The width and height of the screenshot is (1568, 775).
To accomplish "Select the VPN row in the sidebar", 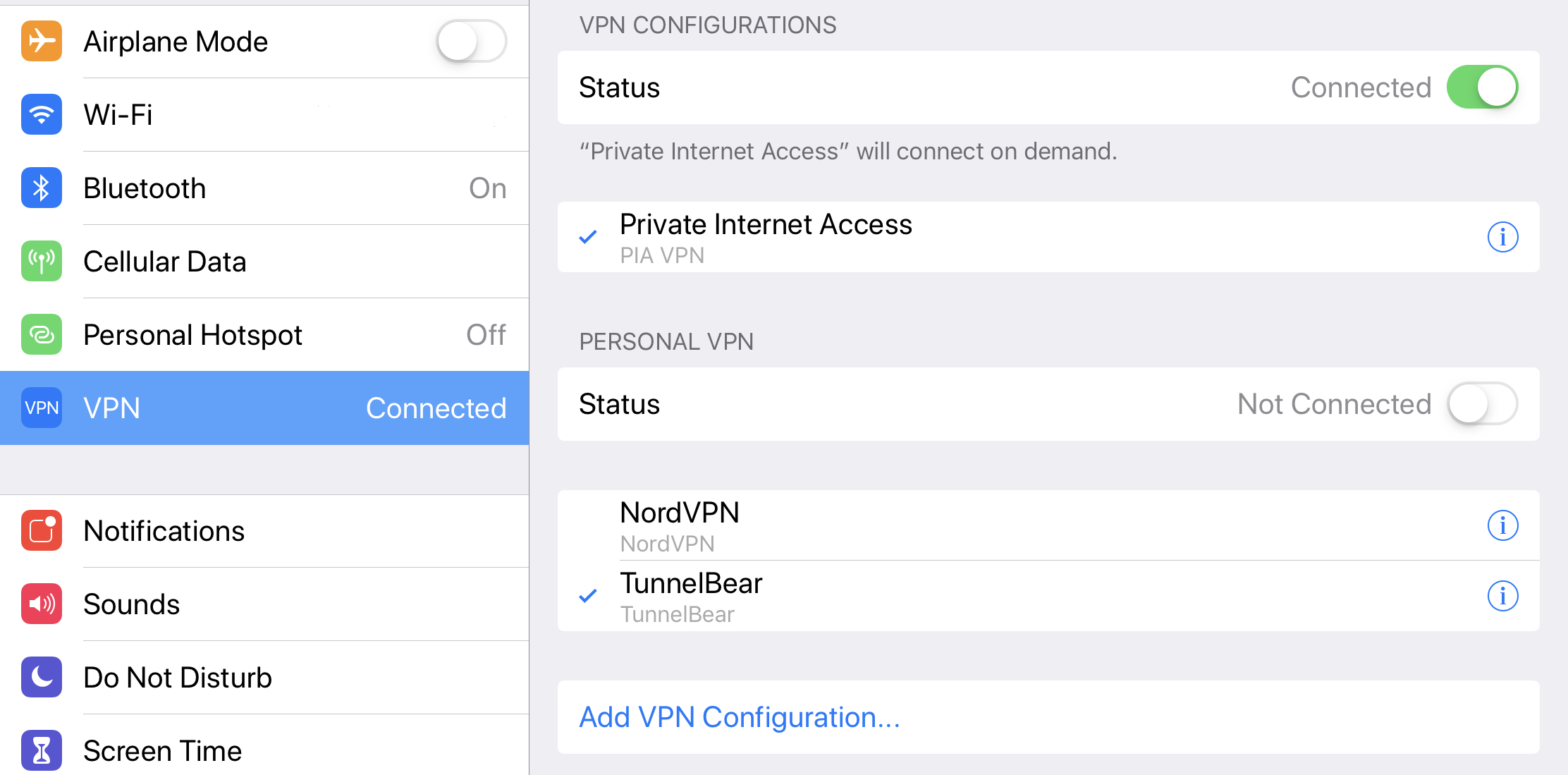I will (x=264, y=408).
